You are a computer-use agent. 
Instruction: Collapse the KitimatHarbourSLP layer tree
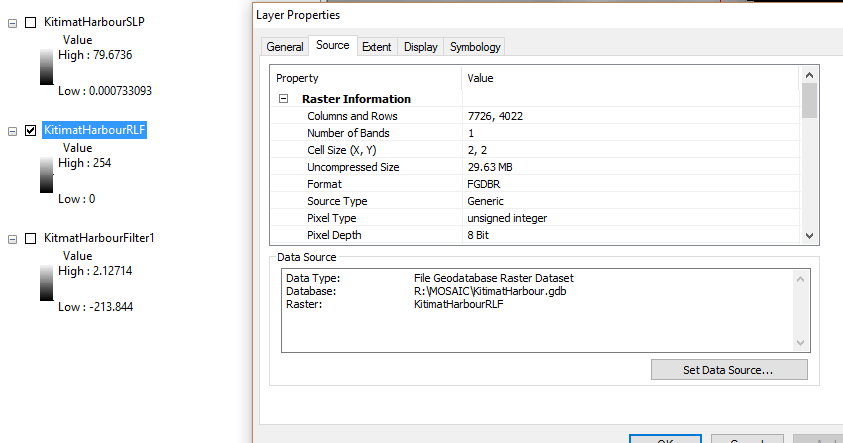[x=12, y=22]
